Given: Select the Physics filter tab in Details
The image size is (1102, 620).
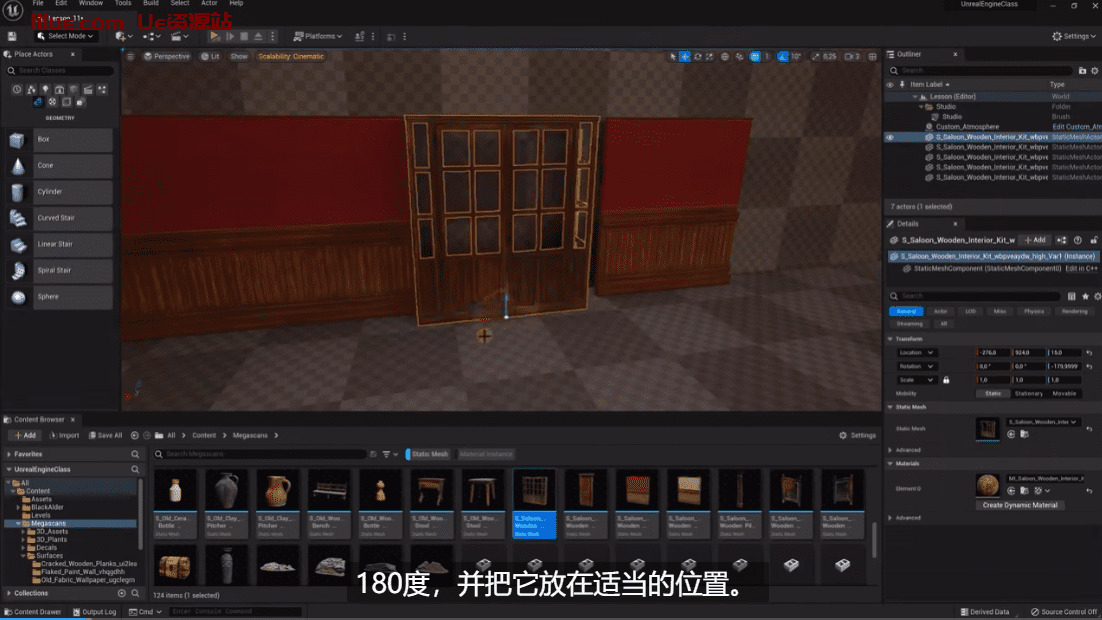Looking at the screenshot, I should 1034,311.
